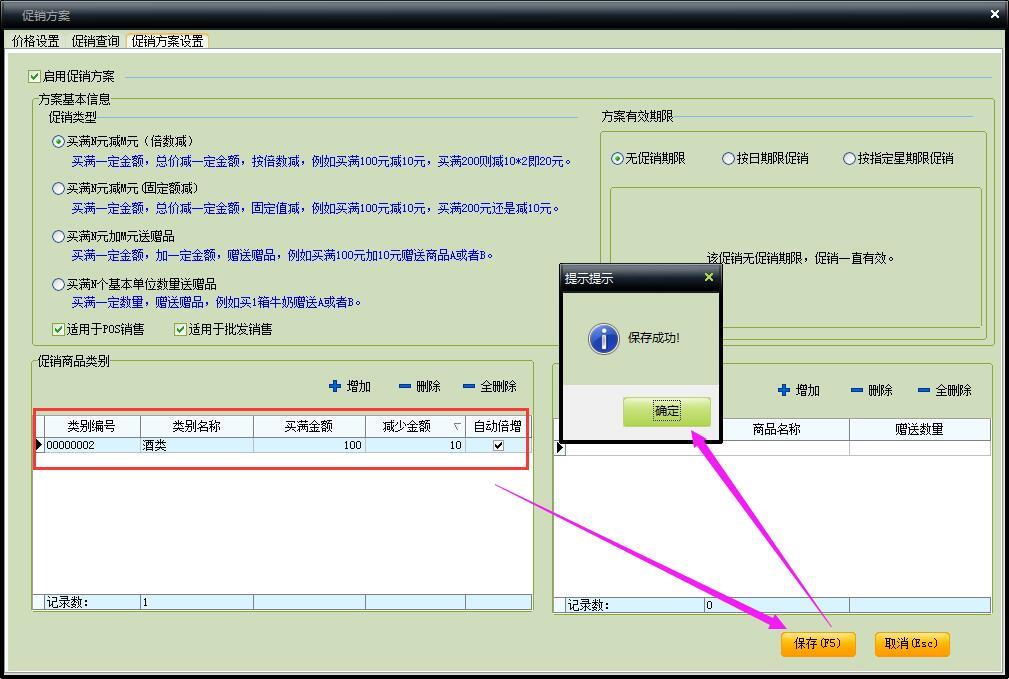The width and height of the screenshot is (1009, 679).
Task: Select 按指定星期限促销 radio option
Action: [849, 158]
